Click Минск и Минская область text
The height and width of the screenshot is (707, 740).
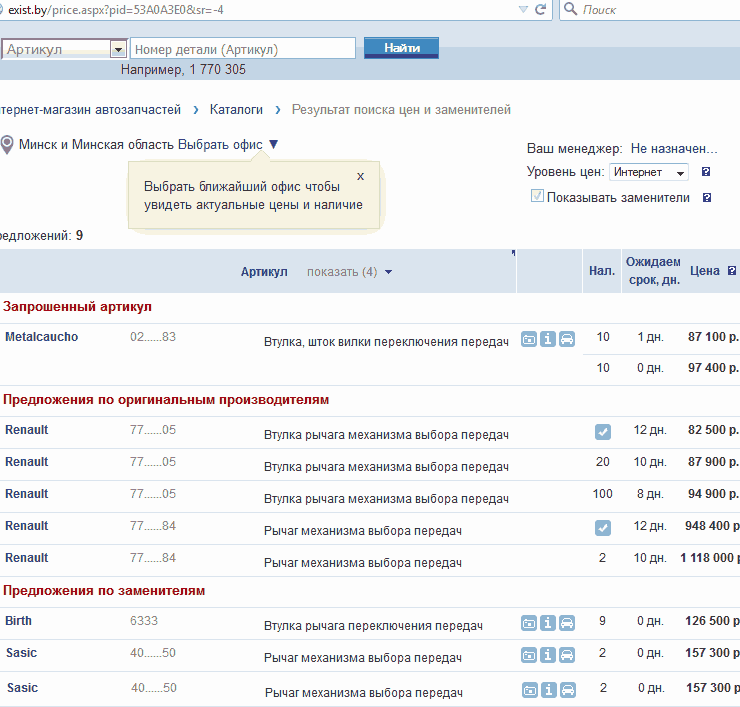tap(97, 144)
